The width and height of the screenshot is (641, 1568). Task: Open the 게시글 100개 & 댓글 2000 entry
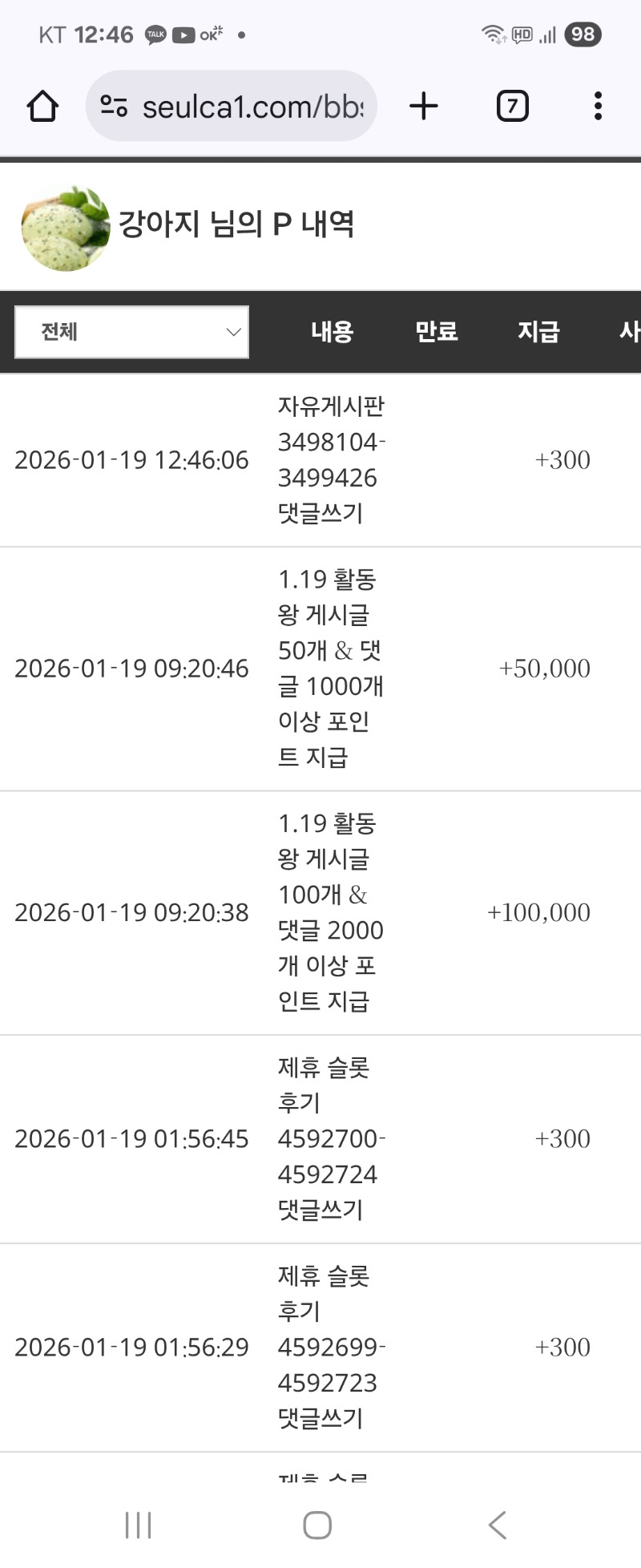[329, 912]
